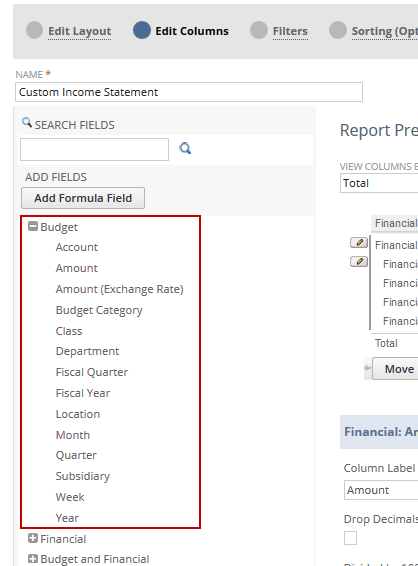Open the Sorting step
The width and height of the screenshot is (418, 566).
coord(385,31)
